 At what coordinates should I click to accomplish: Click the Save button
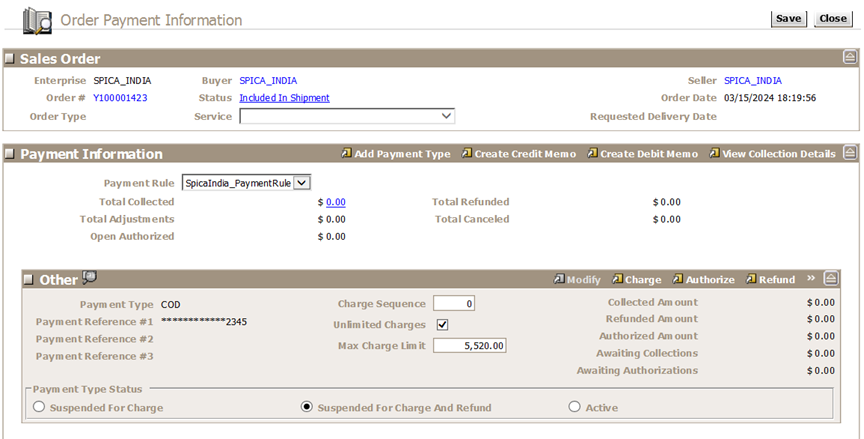tap(788, 19)
